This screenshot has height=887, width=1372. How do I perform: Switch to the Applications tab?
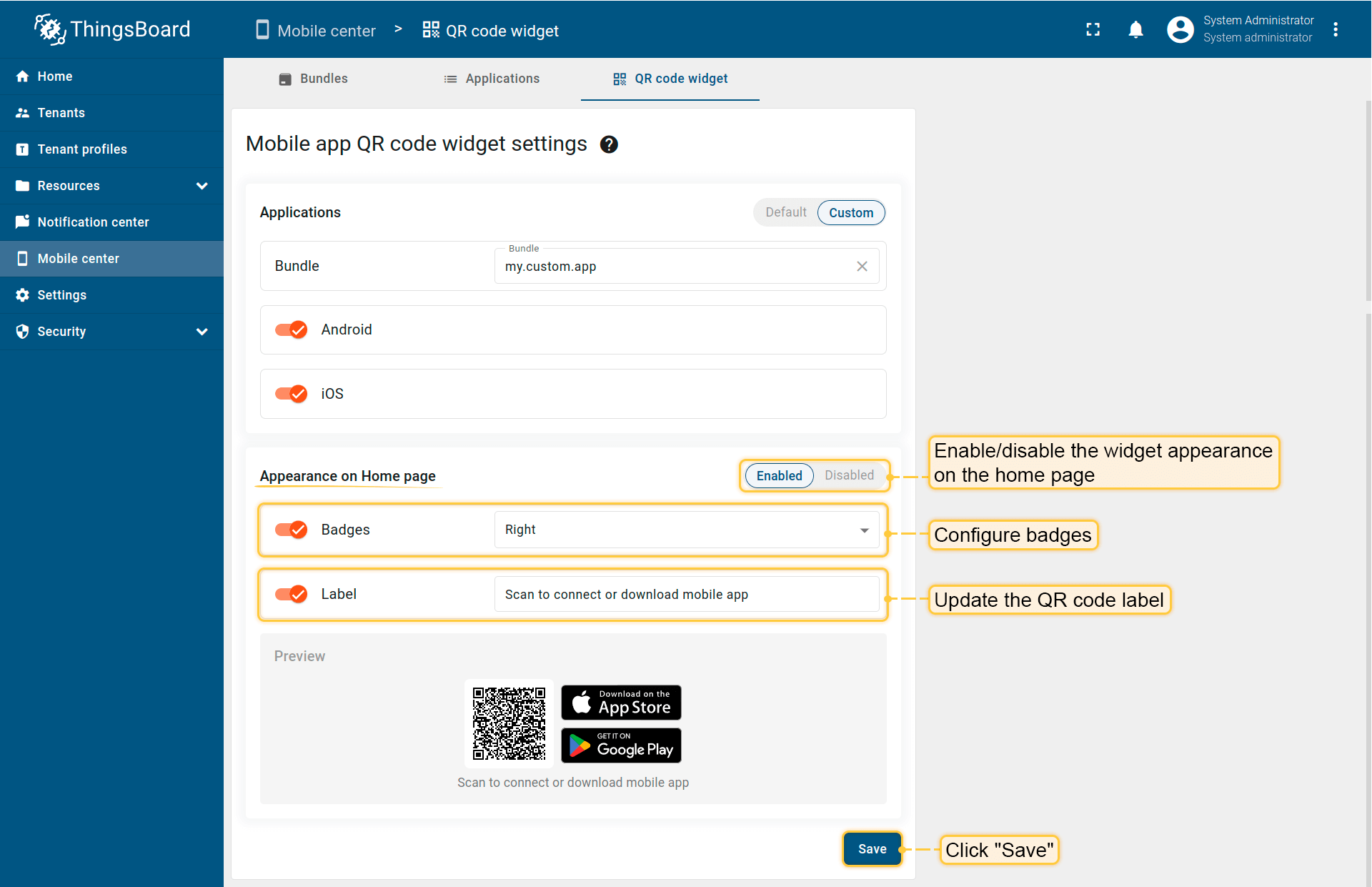(492, 79)
